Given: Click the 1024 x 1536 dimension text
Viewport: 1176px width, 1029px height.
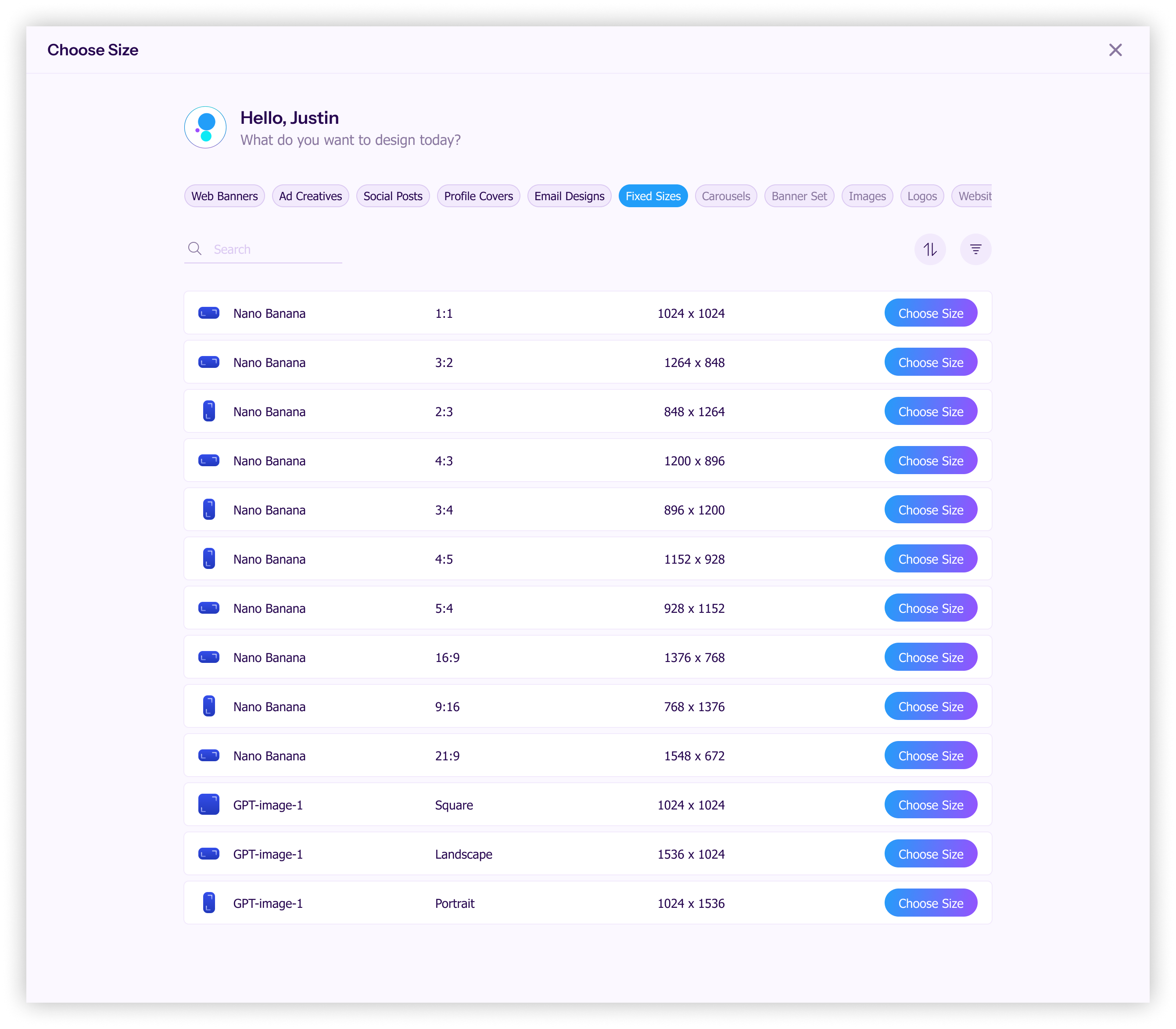Looking at the screenshot, I should [691, 903].
